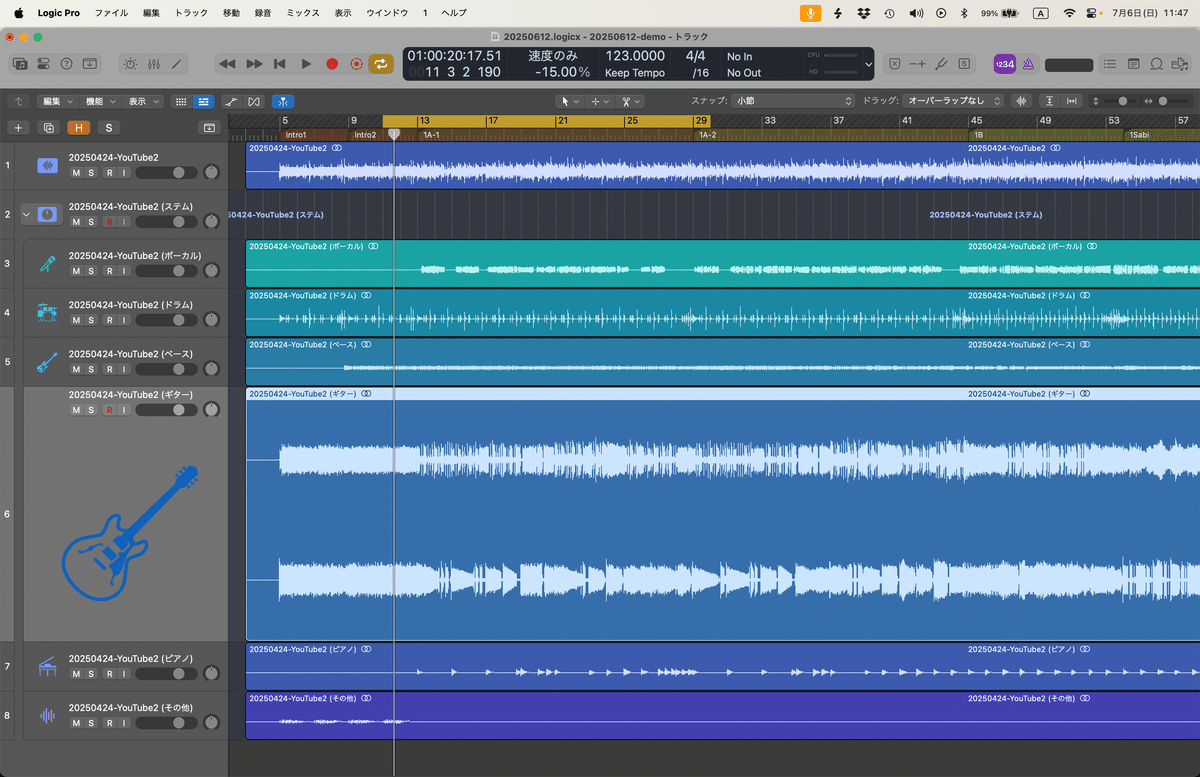Solo the ボーカル track
1200x777 pixels.
click(92, 270)
